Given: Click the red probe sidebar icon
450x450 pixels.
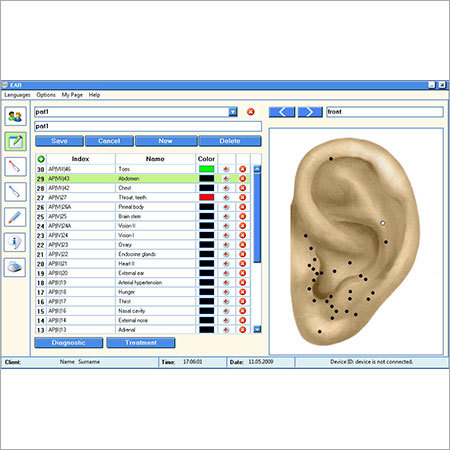Looking at the screenshot, I should 15,166.
